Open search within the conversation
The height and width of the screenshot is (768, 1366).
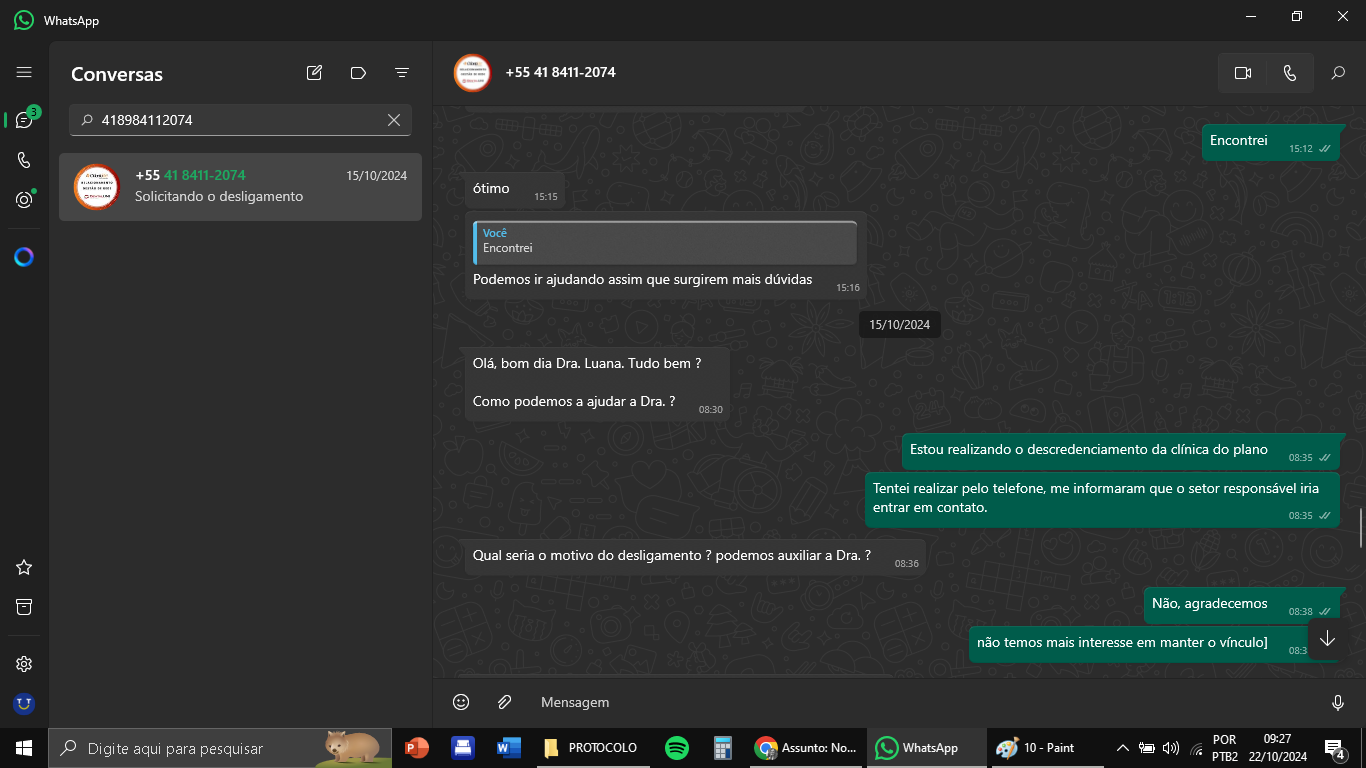(x=1338, y=73)
